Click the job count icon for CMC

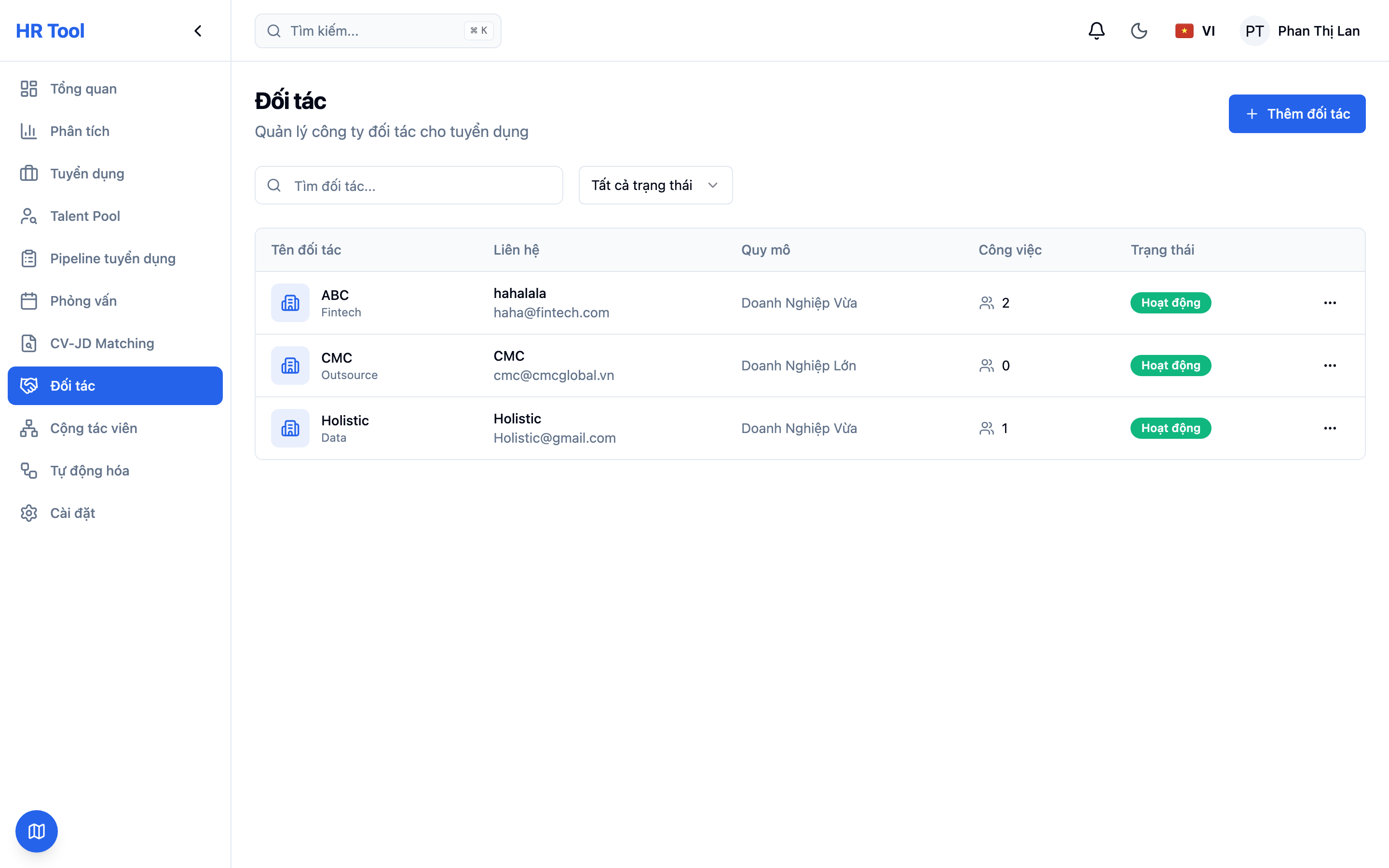point(987,366)
